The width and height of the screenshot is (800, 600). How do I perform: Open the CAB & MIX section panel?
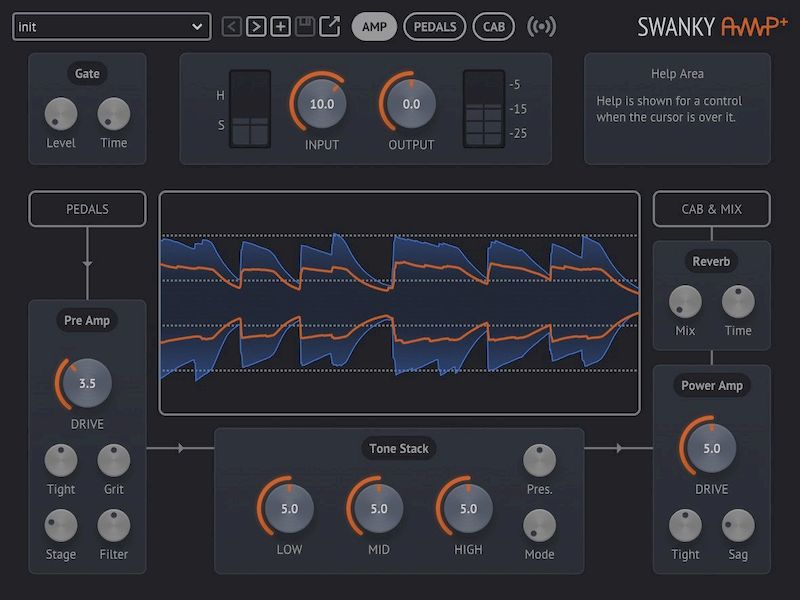(711, 209)
